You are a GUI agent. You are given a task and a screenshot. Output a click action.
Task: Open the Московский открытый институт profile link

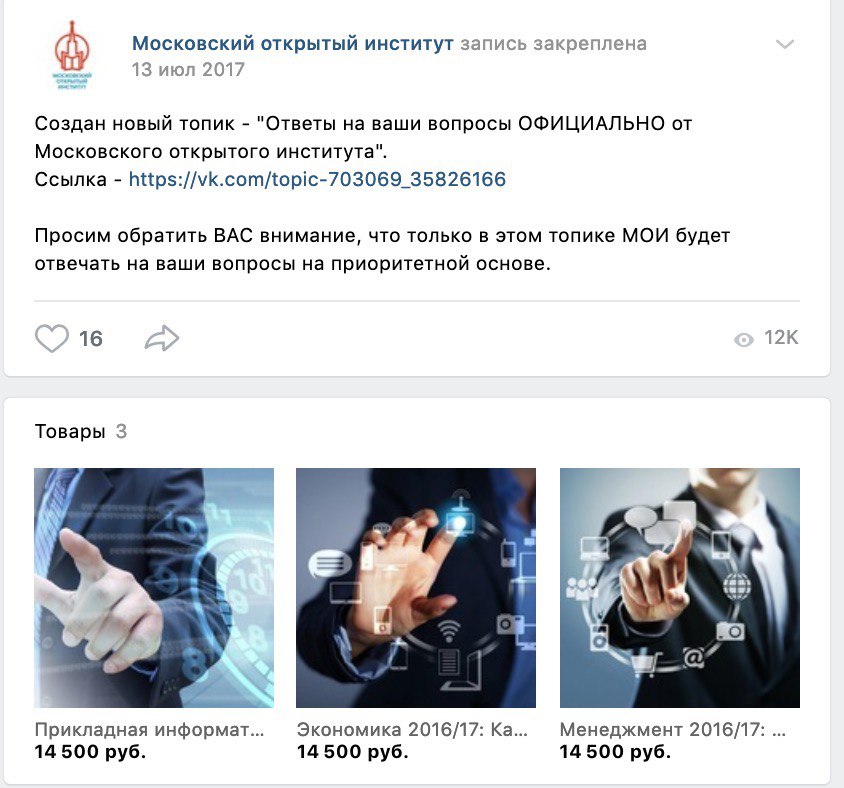click(x=293, y=43)
